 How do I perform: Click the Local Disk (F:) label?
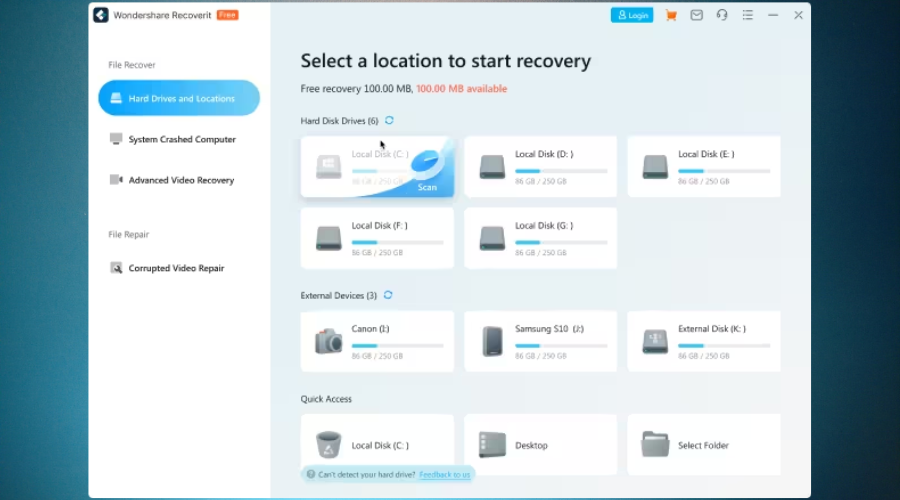379,226
